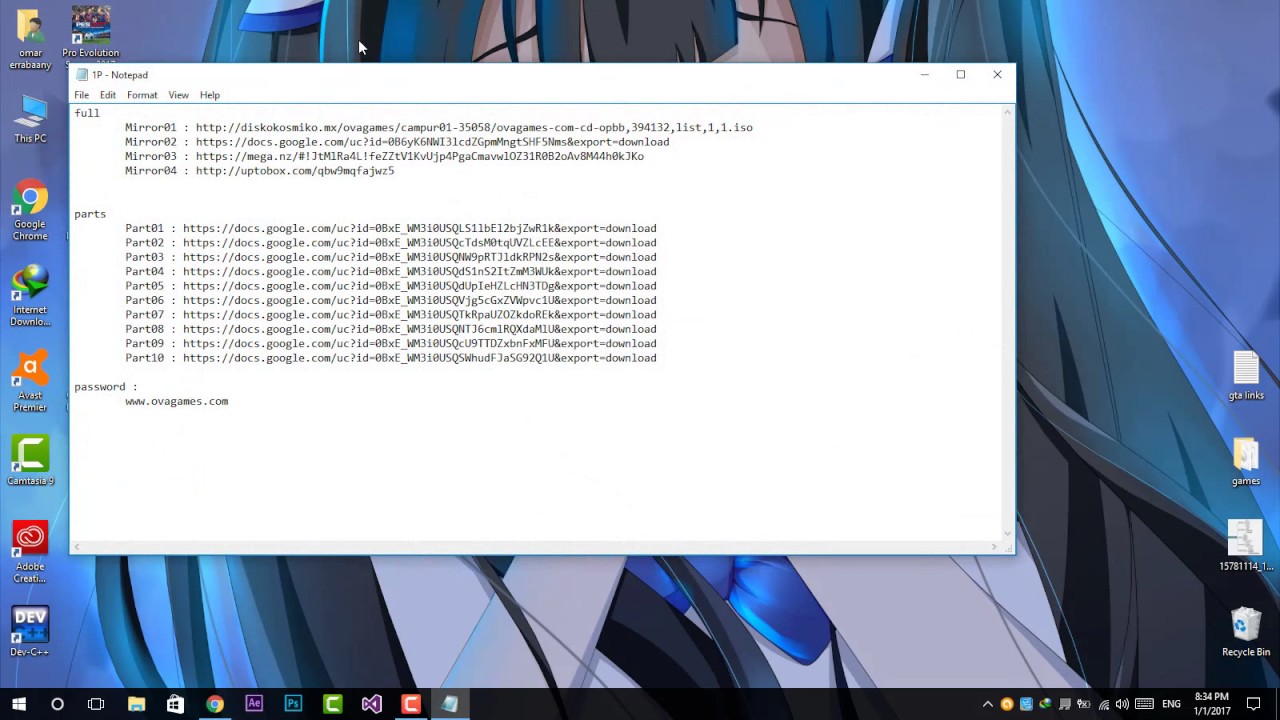Click the Mirror02 docs.google.com link line
The height and width of the screenshot is (720, 1280).
coord(397,142)
